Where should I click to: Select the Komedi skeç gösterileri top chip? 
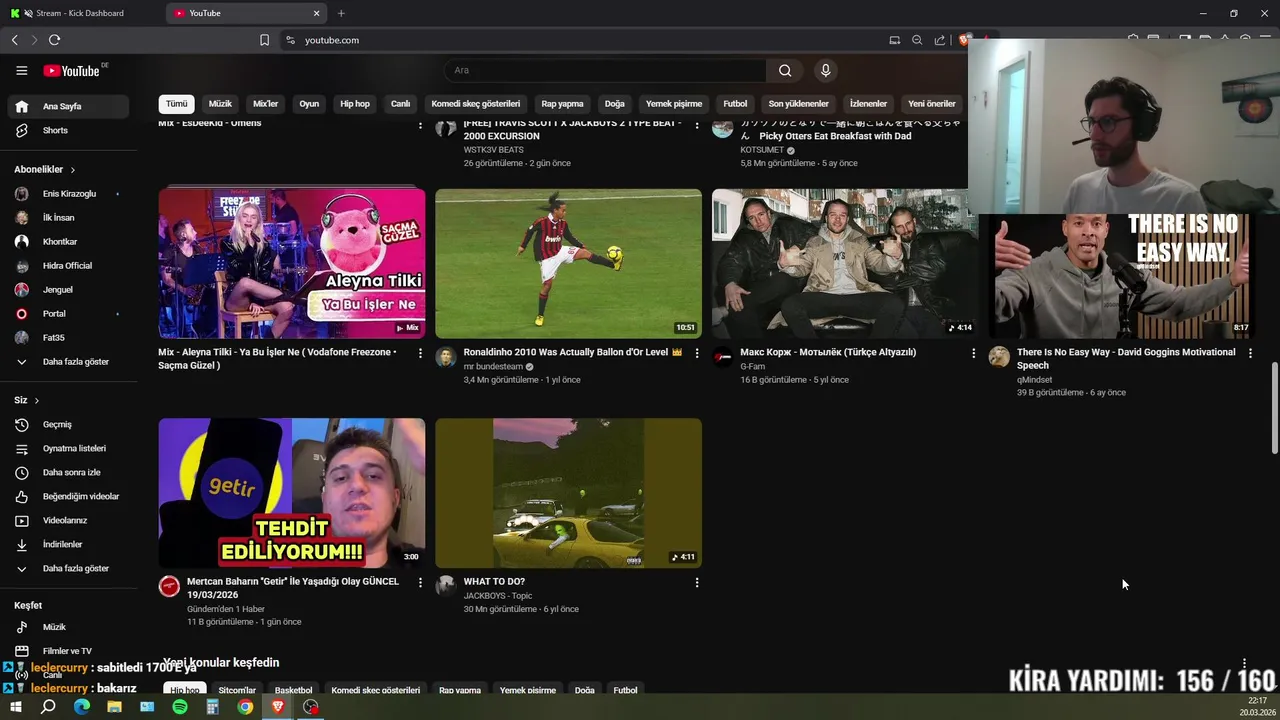coord(476,104)
